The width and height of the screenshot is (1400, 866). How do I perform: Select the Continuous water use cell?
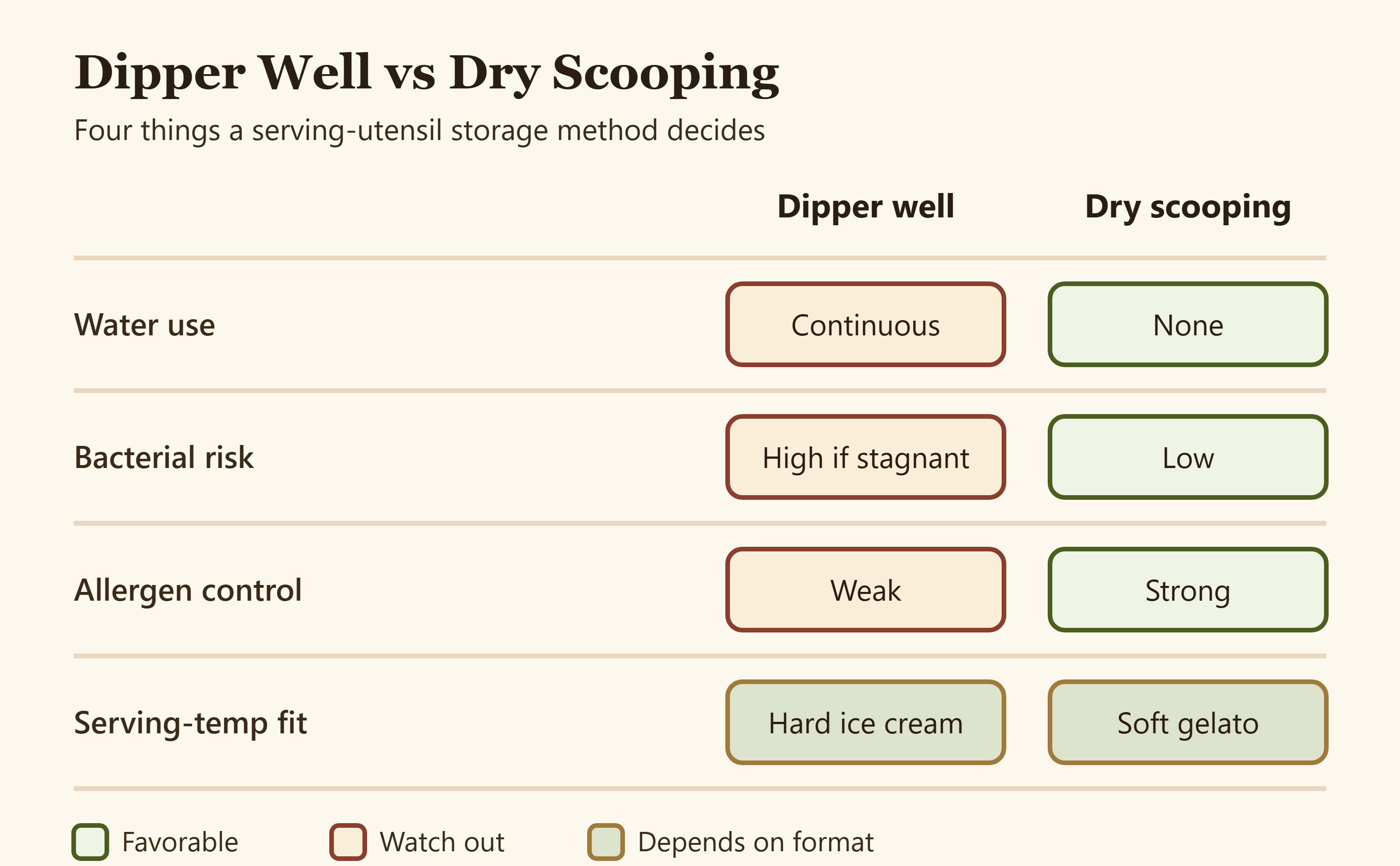tap(865, 324)
